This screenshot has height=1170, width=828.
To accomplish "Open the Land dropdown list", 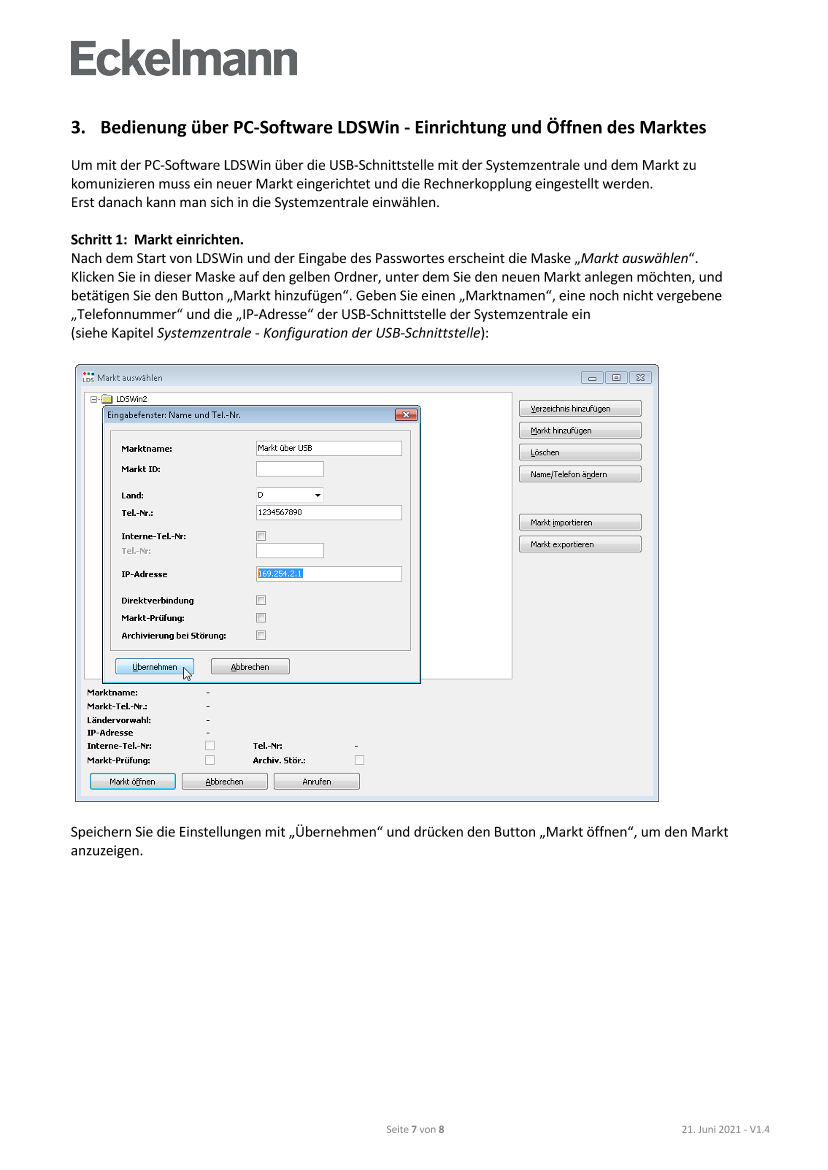I will 318,495.
